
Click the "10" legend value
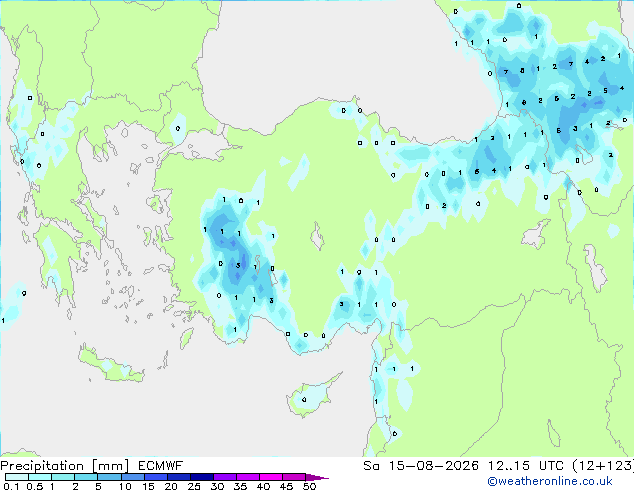[125, 486]
